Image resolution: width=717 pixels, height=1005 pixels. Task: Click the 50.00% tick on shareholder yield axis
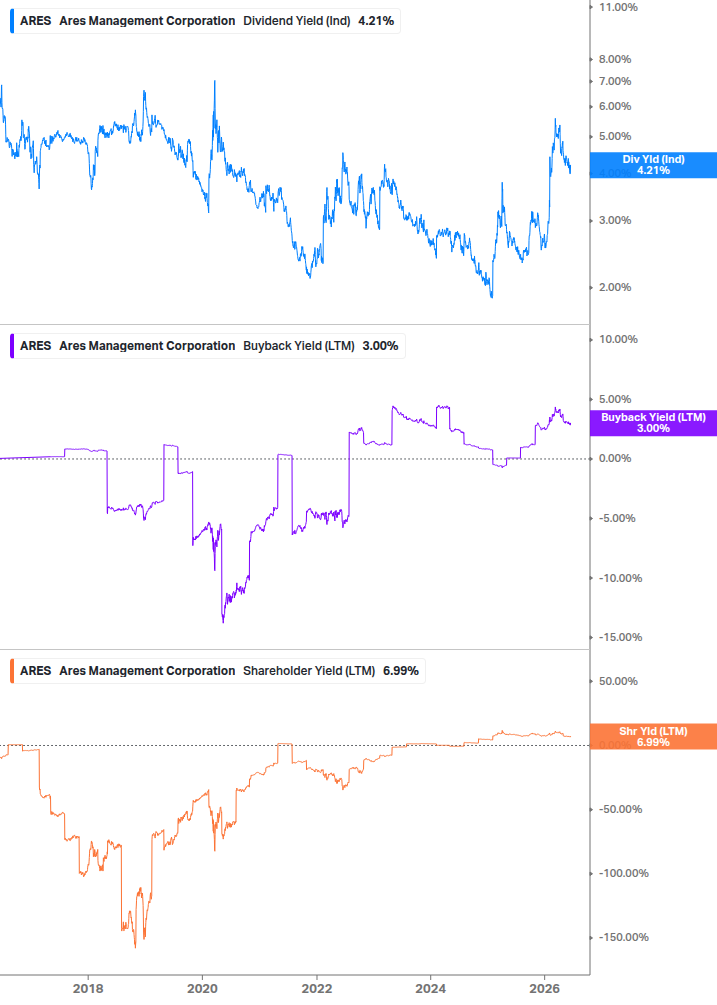(x=618, y=681)
